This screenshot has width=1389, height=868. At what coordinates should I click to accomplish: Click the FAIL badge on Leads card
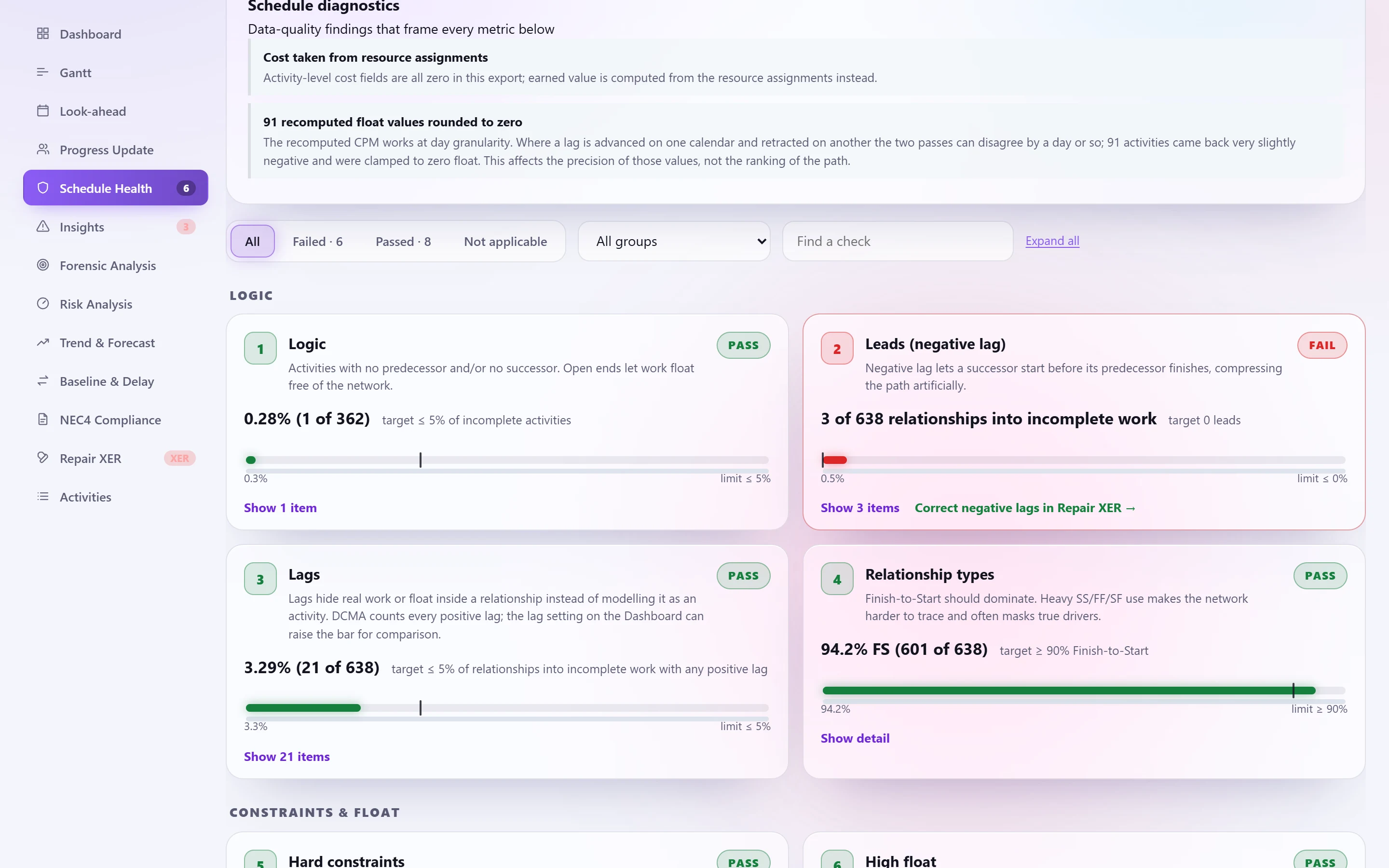(1322, 345)
